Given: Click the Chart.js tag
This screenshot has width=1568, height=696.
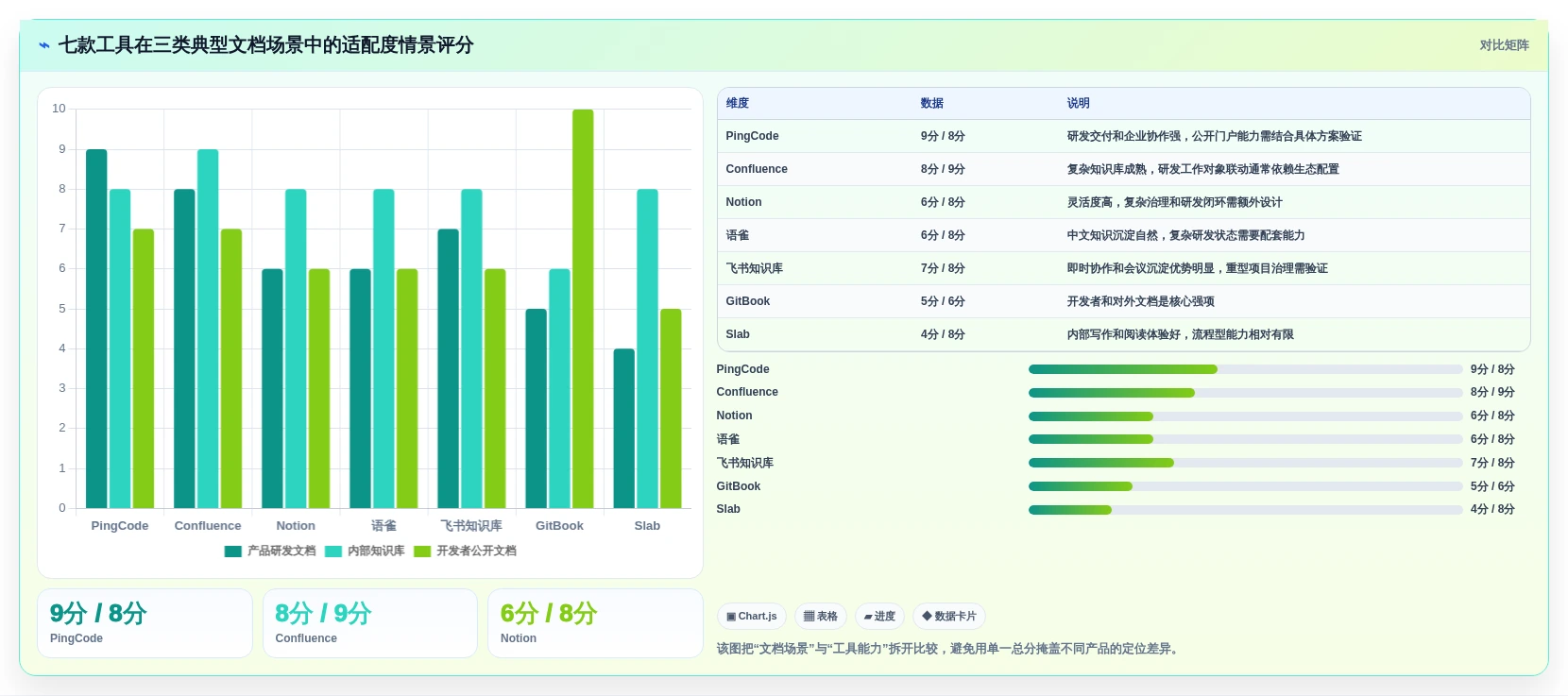Looking at the screenshot, I should (752, 617).
